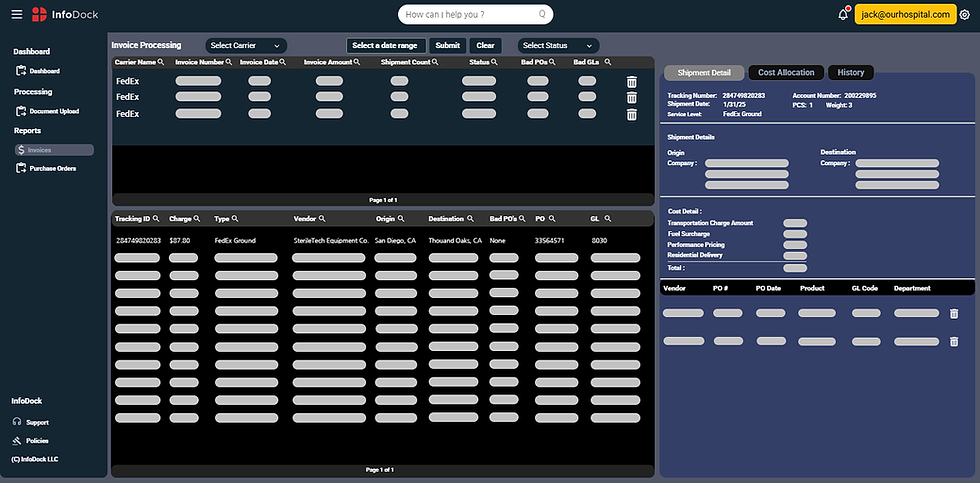The height and width of the screenshot is (483, 980).
Task: Search the Carrier Name column
Action: coord(161,62)
